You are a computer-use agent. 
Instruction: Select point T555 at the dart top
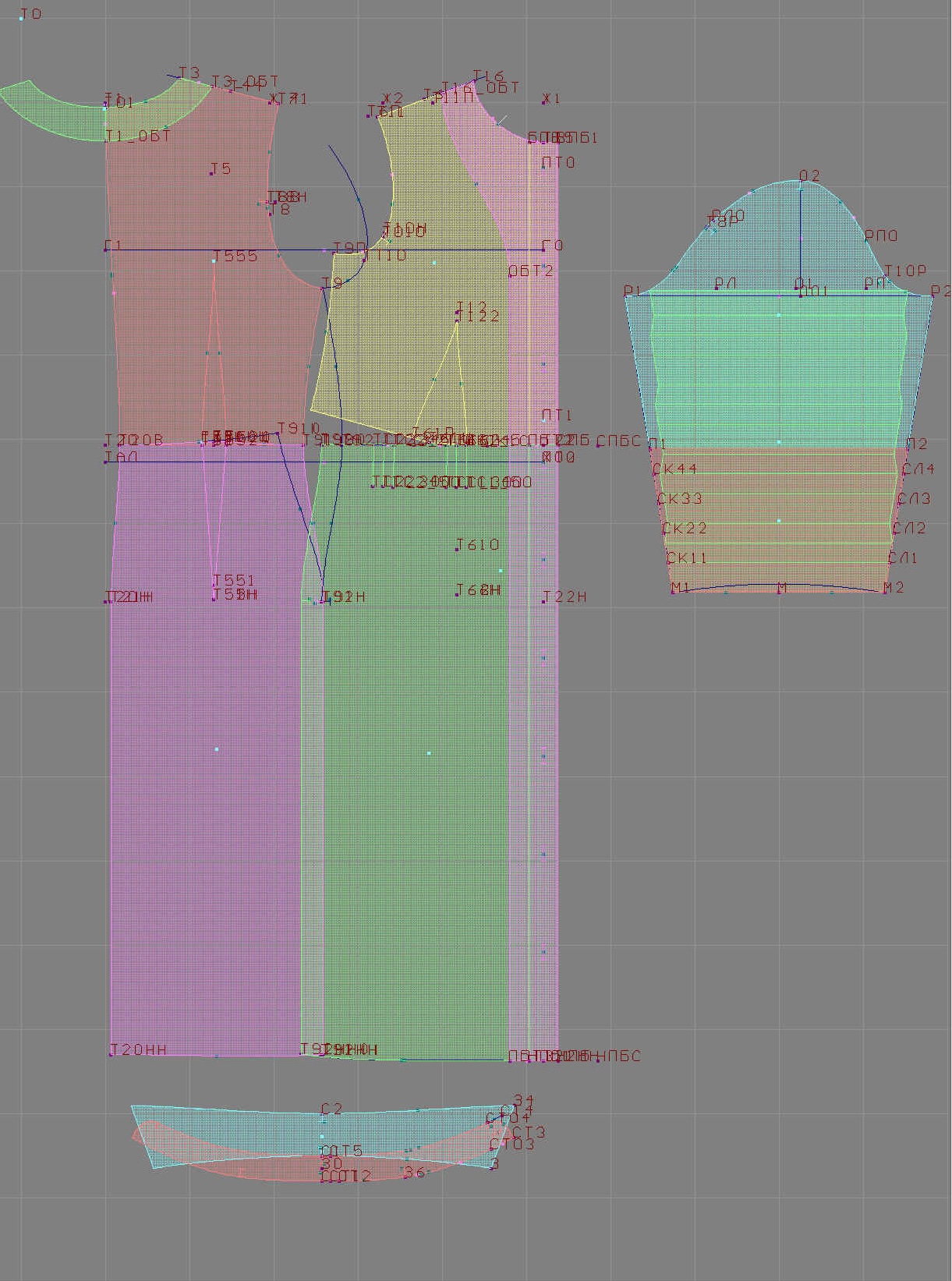coord(214,260)
